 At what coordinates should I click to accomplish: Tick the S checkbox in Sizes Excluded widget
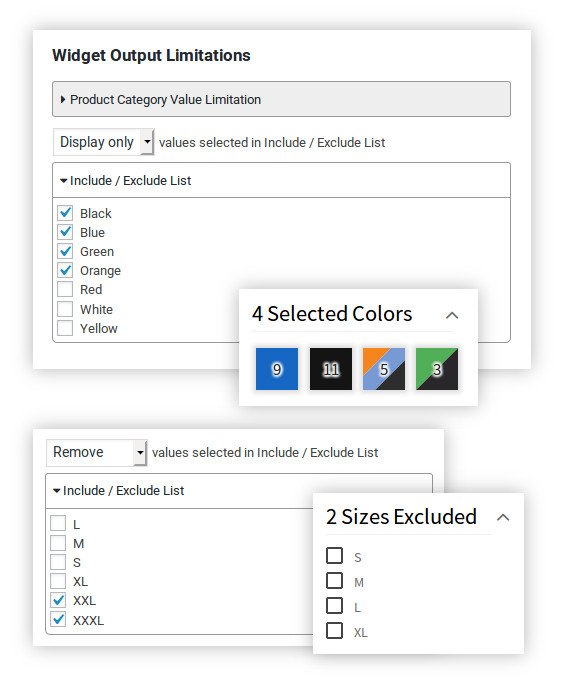pyautogui.click(x=334, y=556)
